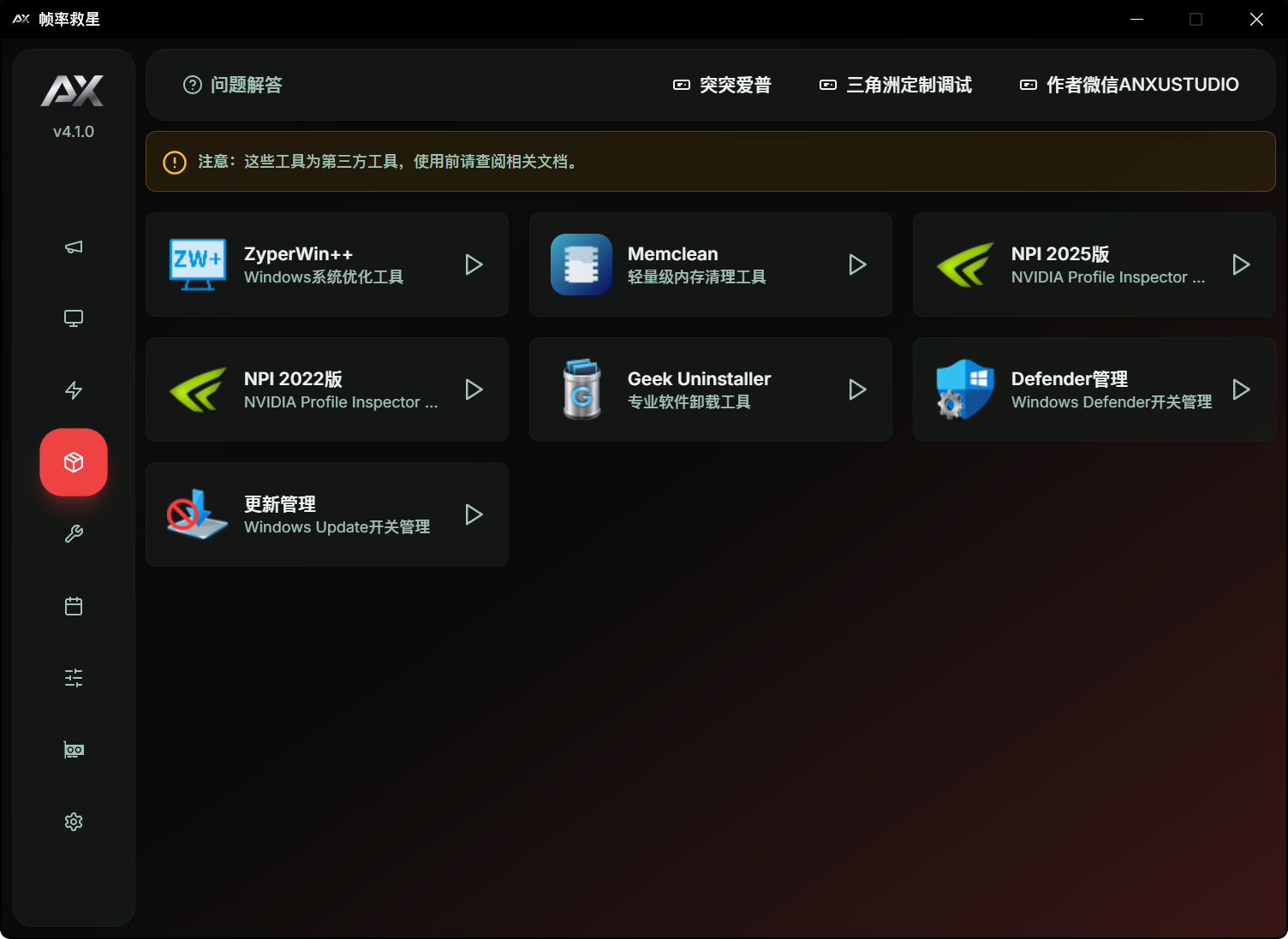Select the lightning bolt sidebar icon
The image size is (1288, 939).
point(74,390)
